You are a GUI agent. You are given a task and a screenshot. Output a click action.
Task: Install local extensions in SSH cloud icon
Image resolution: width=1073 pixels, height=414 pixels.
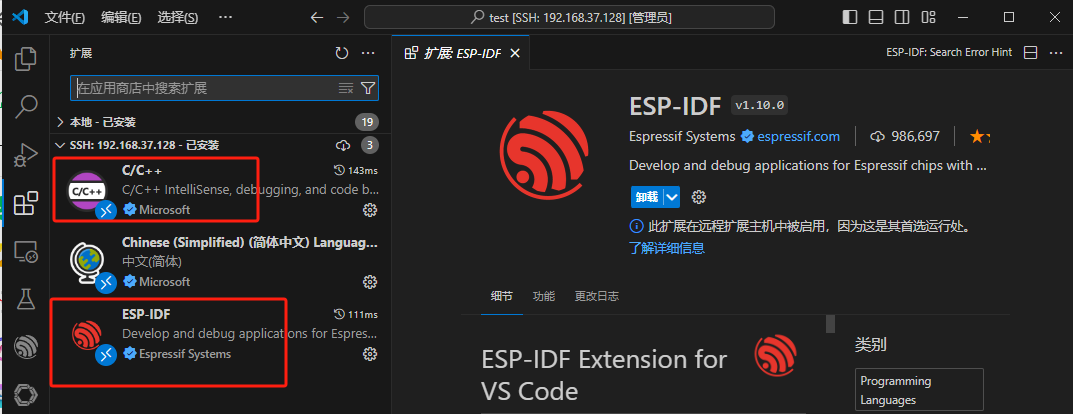(344, 145)
